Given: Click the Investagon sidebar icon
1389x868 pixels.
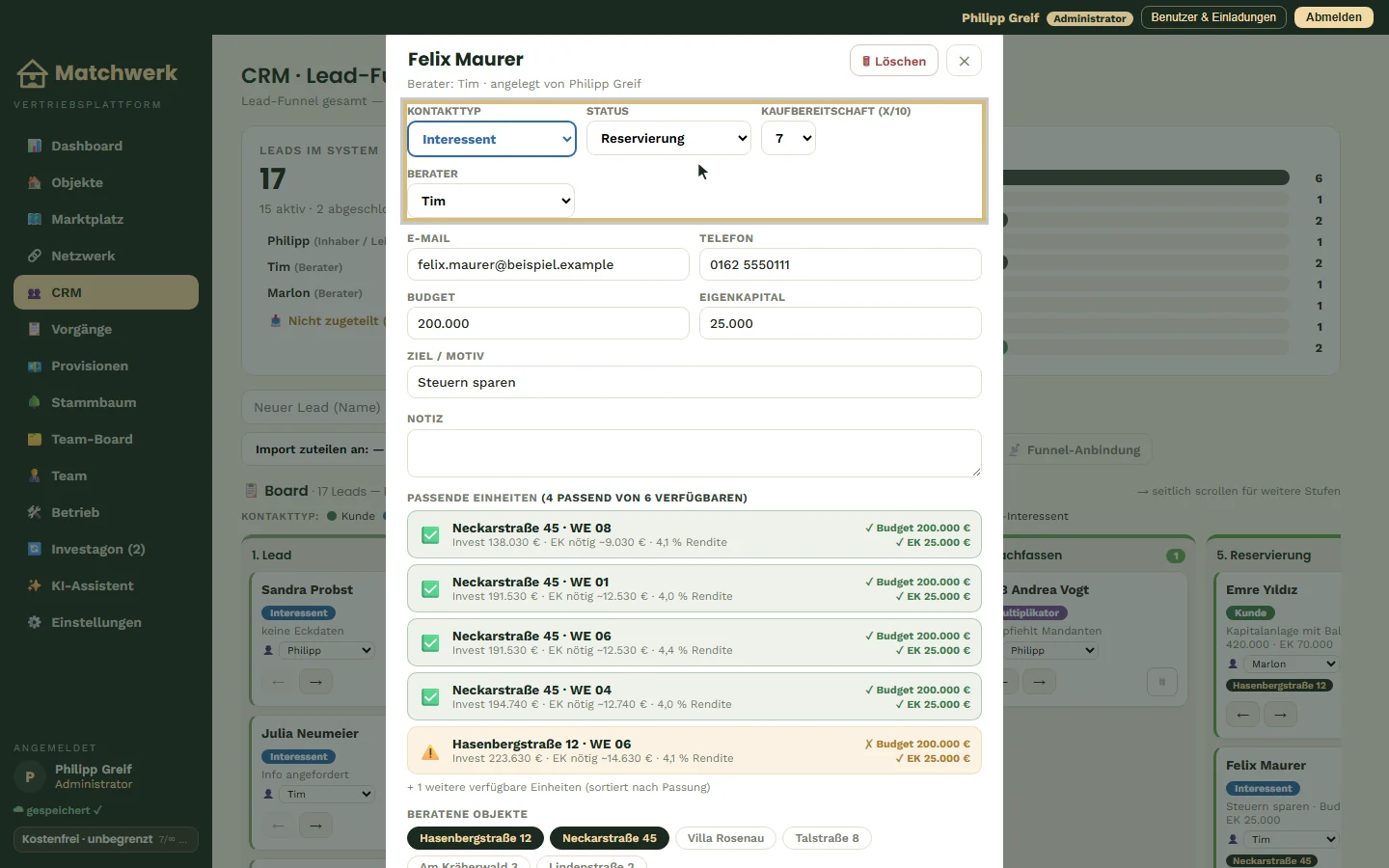Looking at the screenshot, I should [x=35, y=549].
